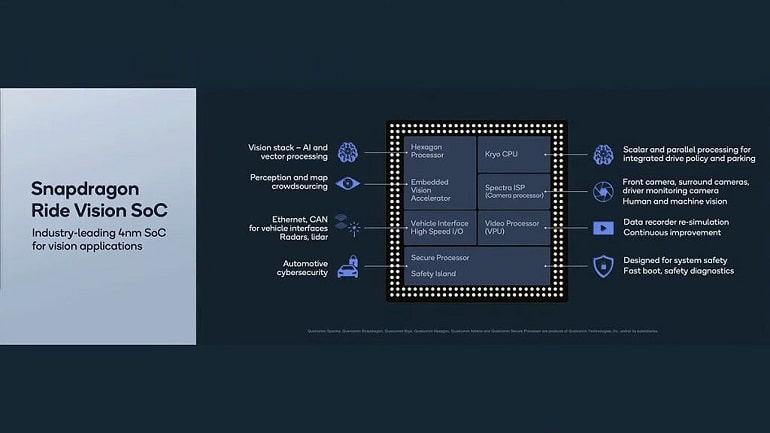This screenshot has width=770, height=433.
Task: Click the Designed for system safety text
Action: [675, 261]
